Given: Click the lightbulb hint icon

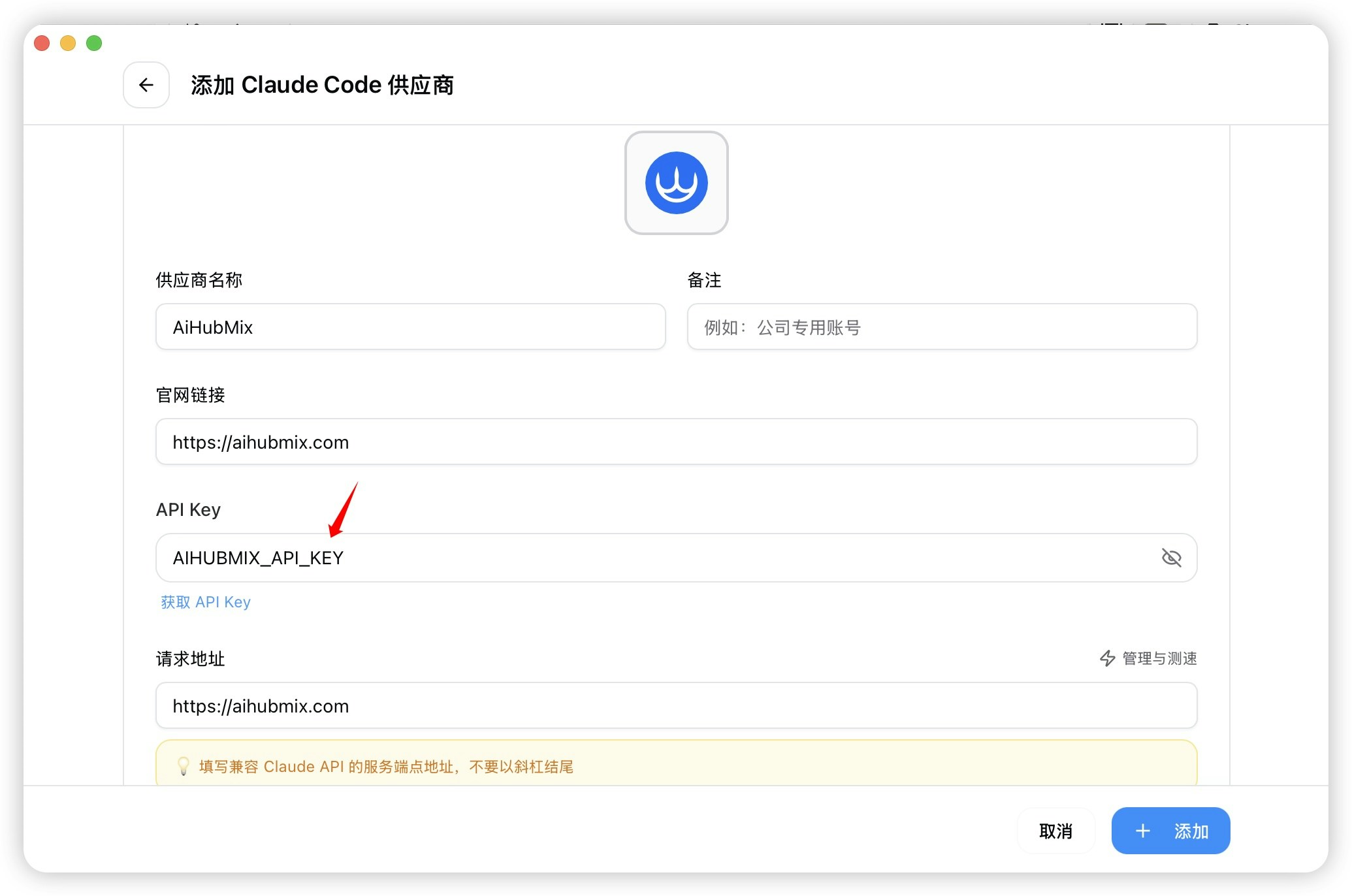Looking at the screenshot, I should 184,766.
